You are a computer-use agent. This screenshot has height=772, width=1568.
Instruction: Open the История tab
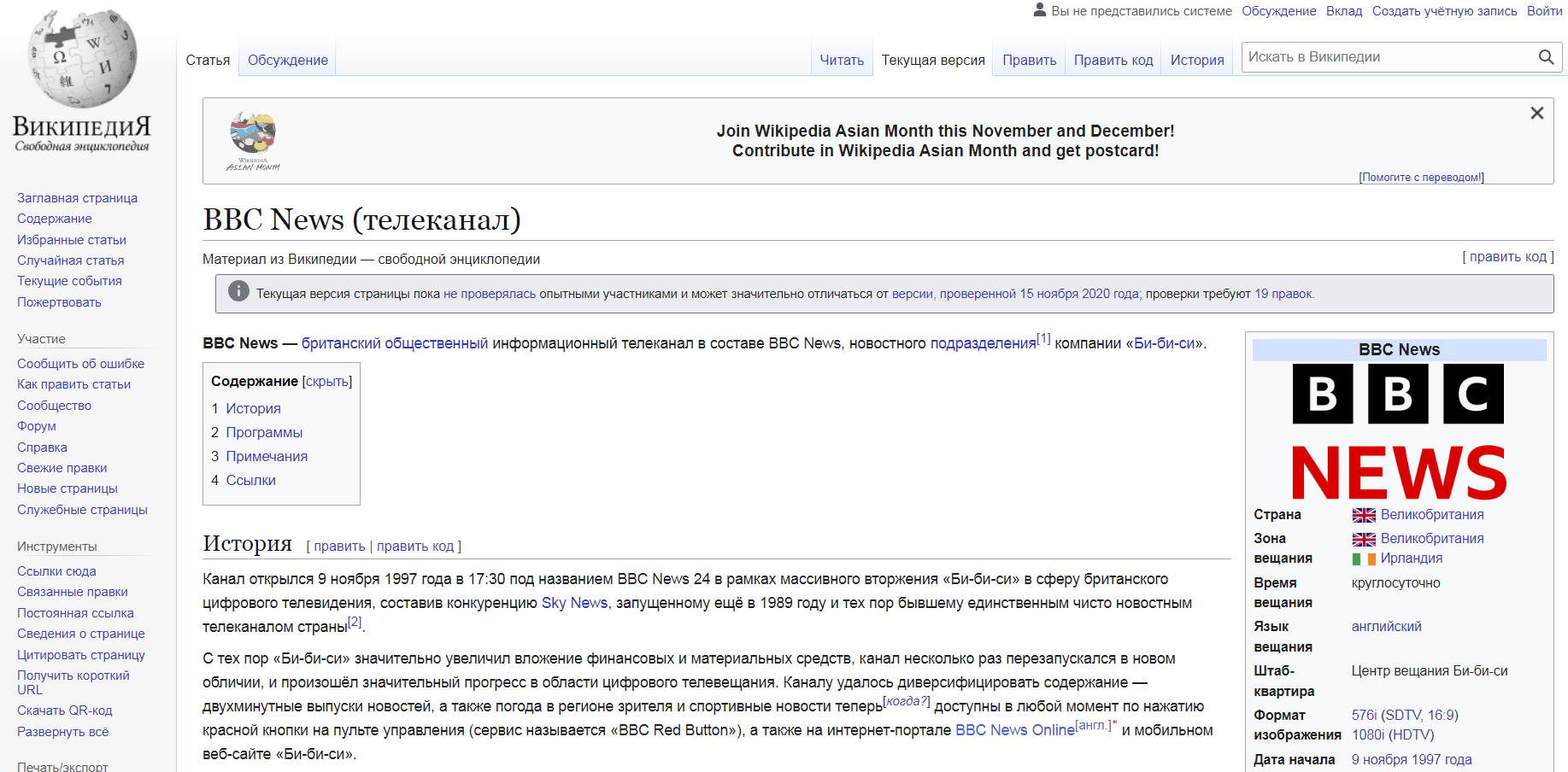1197,60
